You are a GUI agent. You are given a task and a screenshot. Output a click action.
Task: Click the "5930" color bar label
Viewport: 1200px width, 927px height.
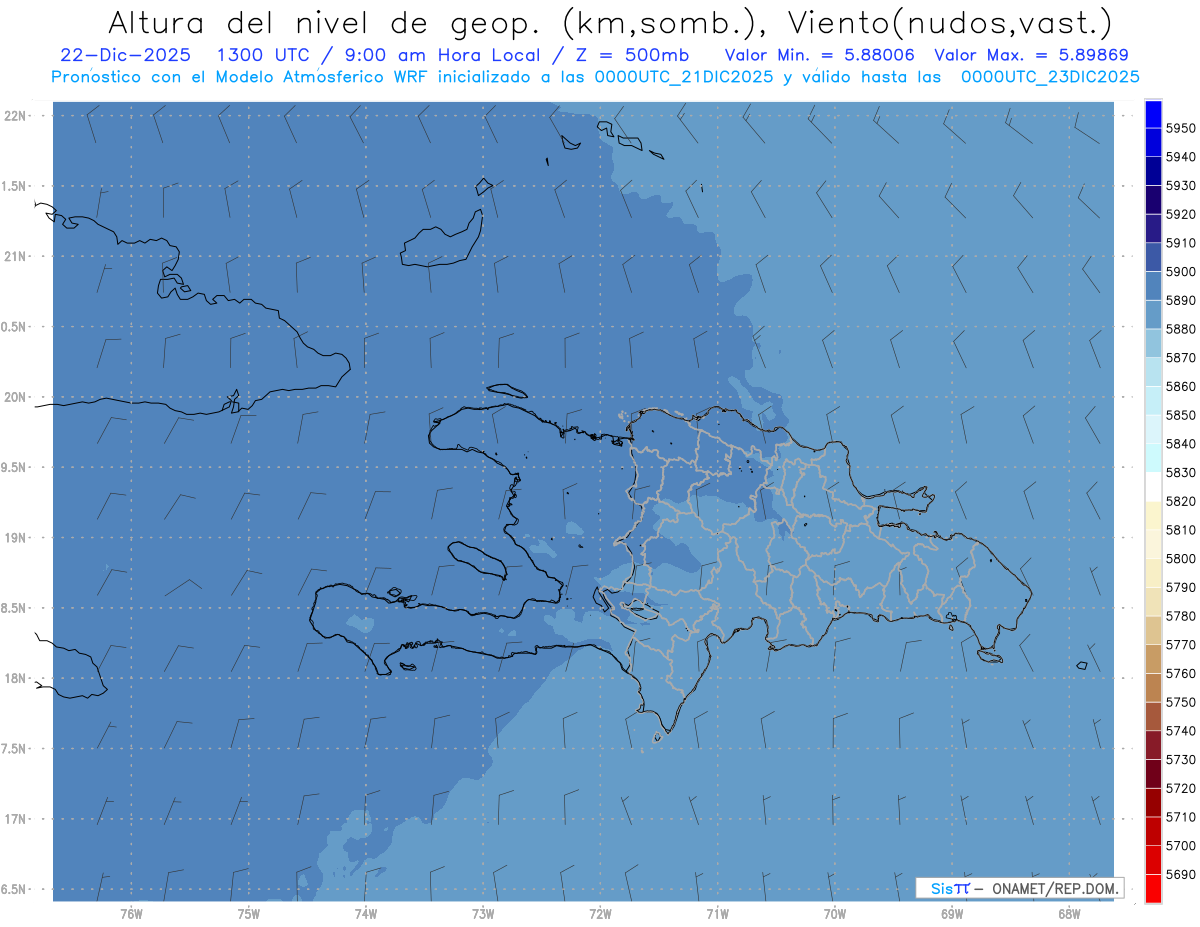click(x=1180, y=186)
